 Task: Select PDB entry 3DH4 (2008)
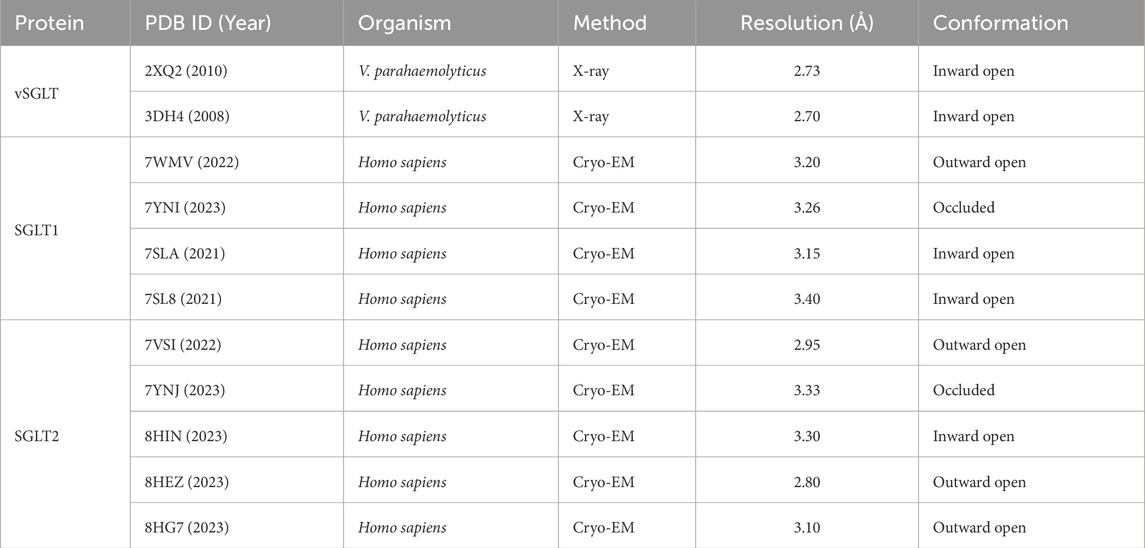pos(187,116)
